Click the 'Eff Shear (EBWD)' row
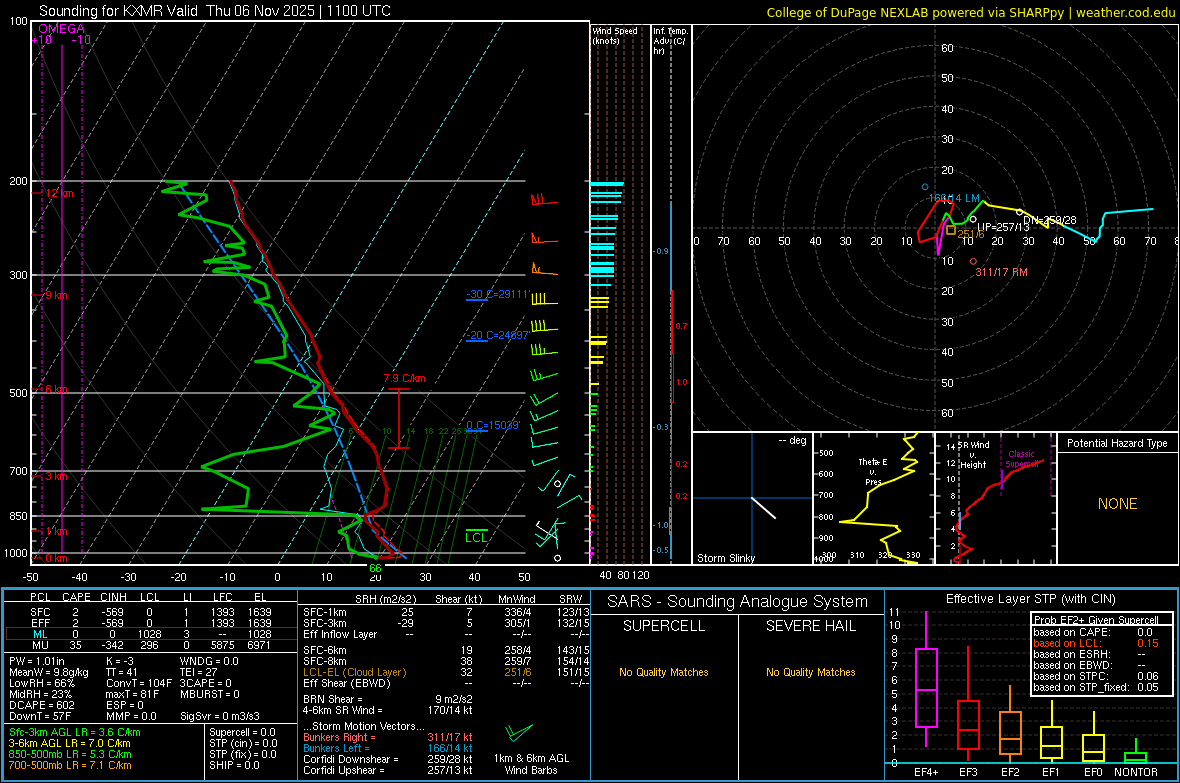Screen dimensions: 1180x783 click(x=446, y=683)
